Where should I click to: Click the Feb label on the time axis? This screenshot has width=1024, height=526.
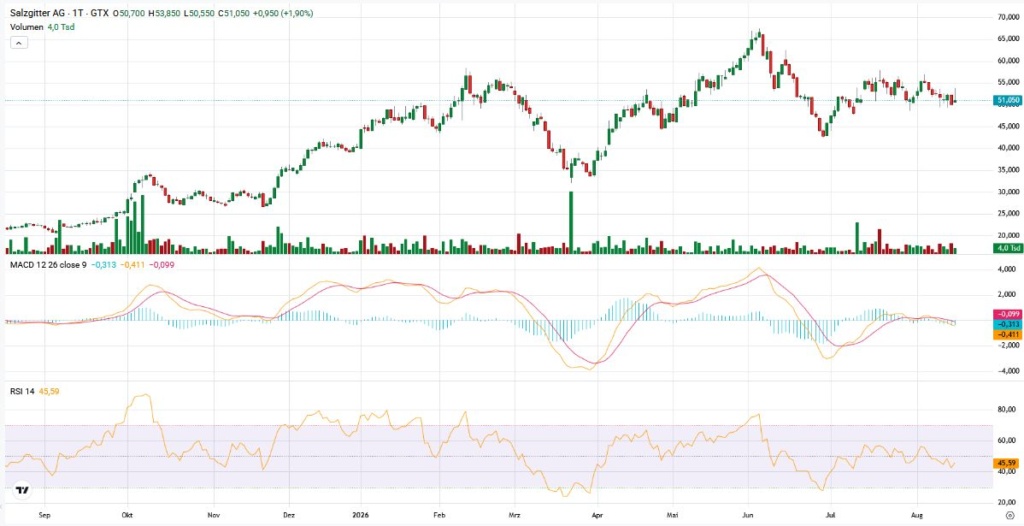[x=439, y=515]
